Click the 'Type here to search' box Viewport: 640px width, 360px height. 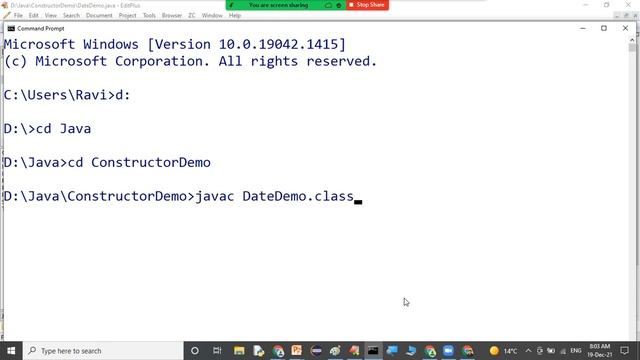(103, 351)
